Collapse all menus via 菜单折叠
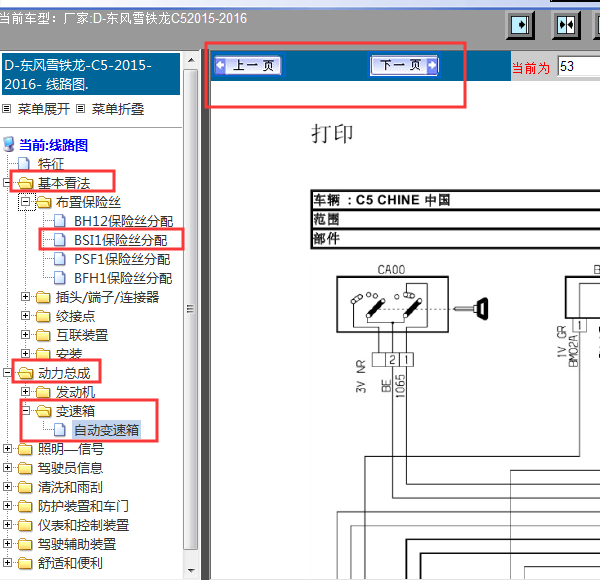Viewport: 600px width, 580px height. click(x=117, y=109)
